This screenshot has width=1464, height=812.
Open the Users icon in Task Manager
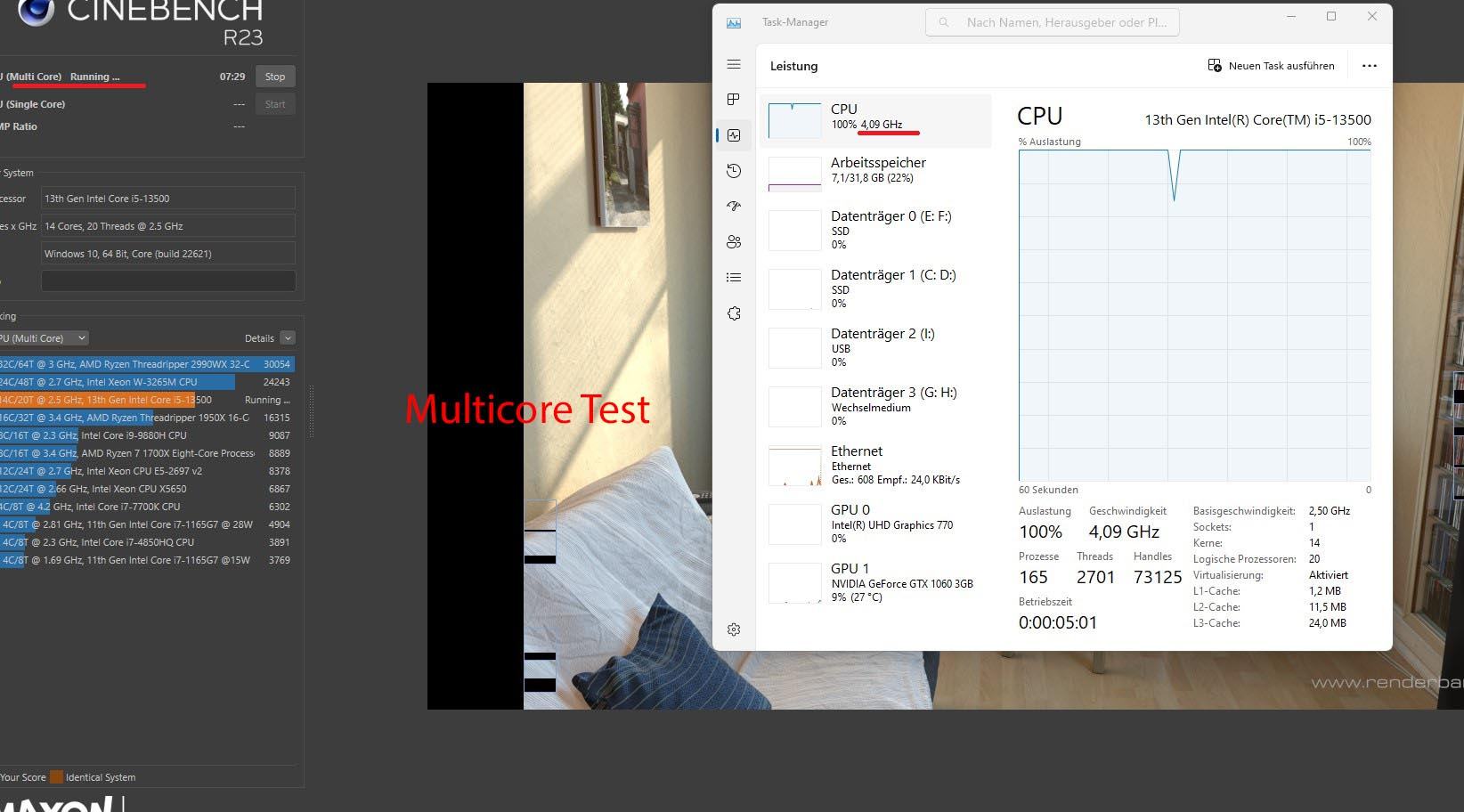734,242
